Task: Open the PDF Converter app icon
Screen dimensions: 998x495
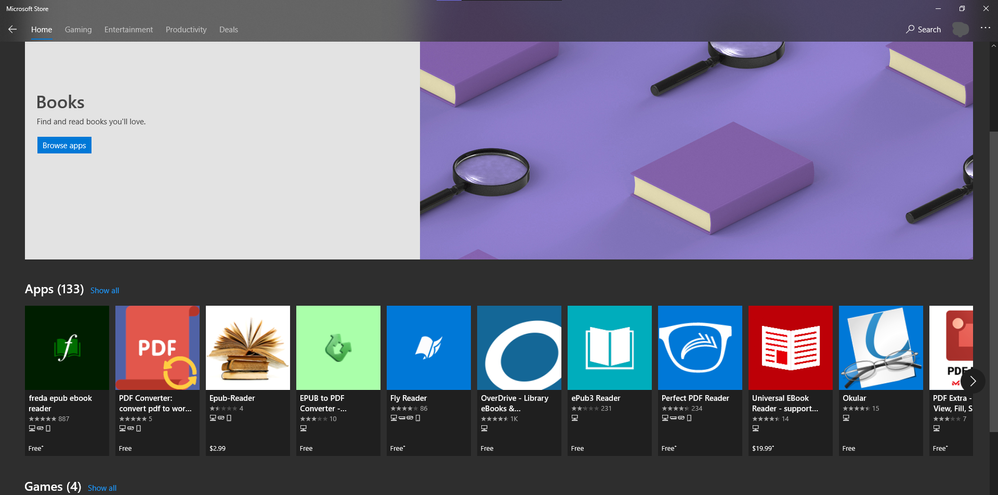Action: pyautogui.click(x=157, y=347)
